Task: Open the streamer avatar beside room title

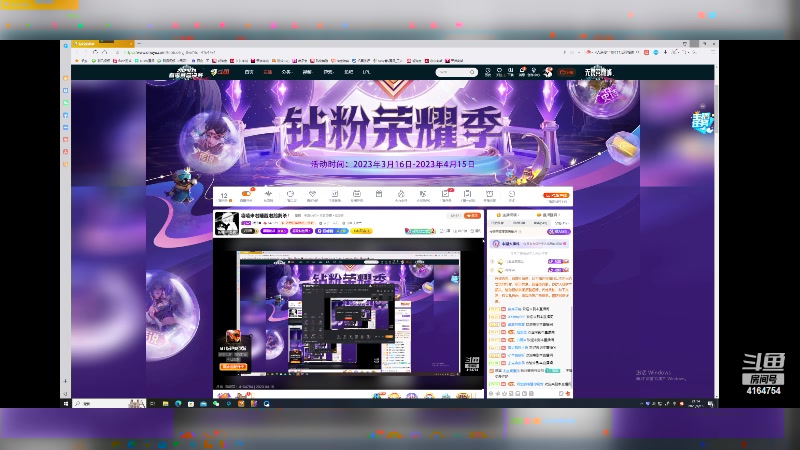Action: [x=226, y=223]
